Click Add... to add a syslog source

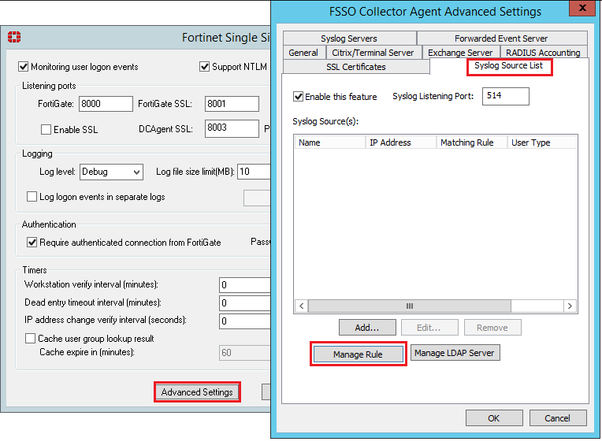[367, 327]
